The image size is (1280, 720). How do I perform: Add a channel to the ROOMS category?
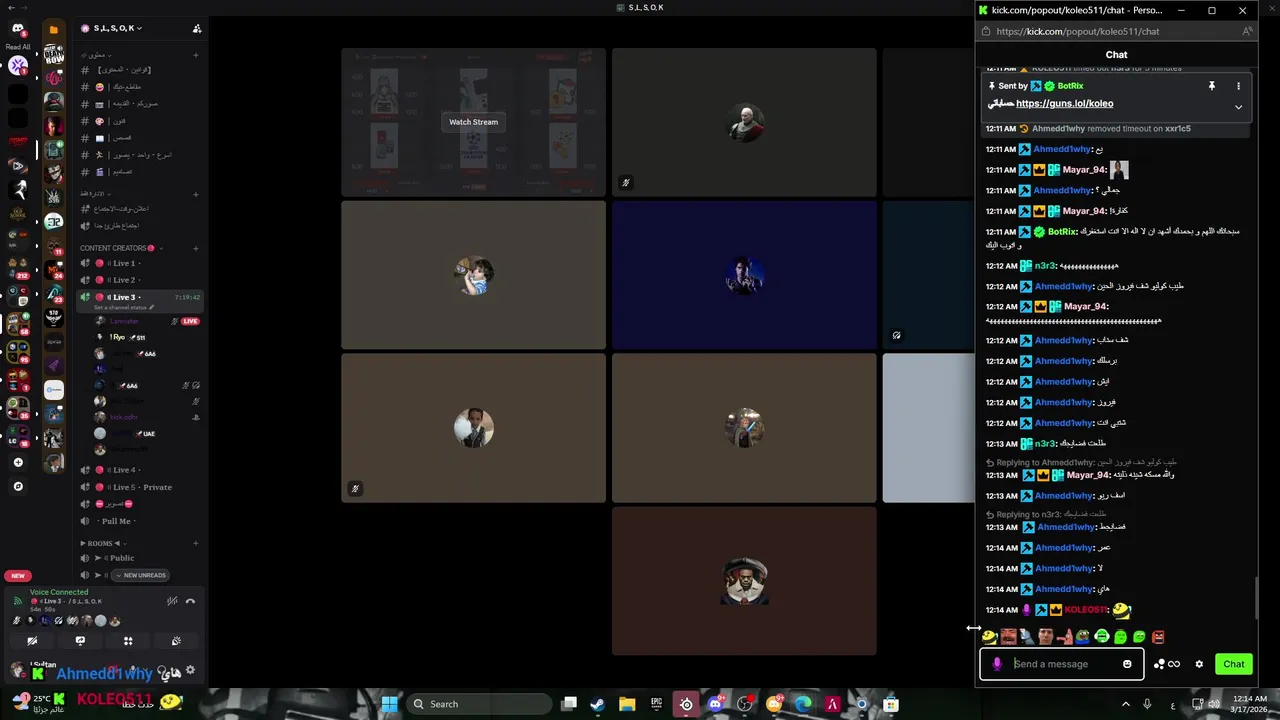click(196, 543)
